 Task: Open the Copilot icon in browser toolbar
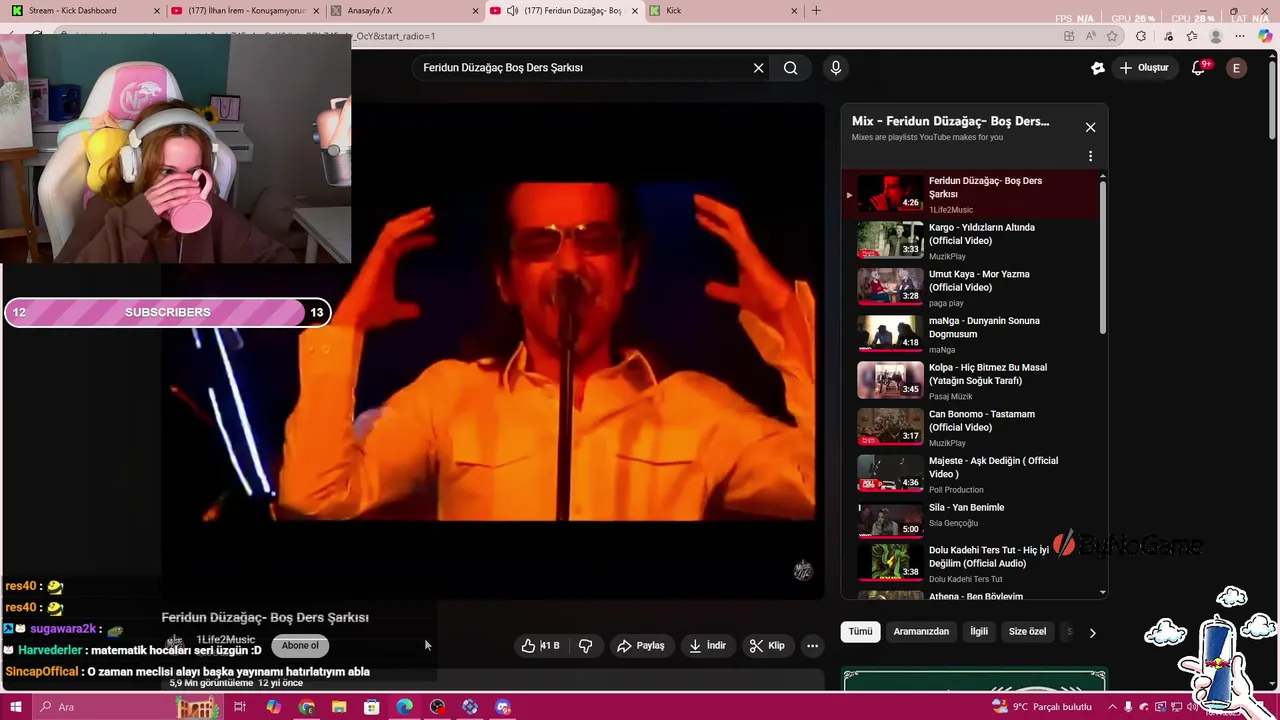pos(1265,36)
